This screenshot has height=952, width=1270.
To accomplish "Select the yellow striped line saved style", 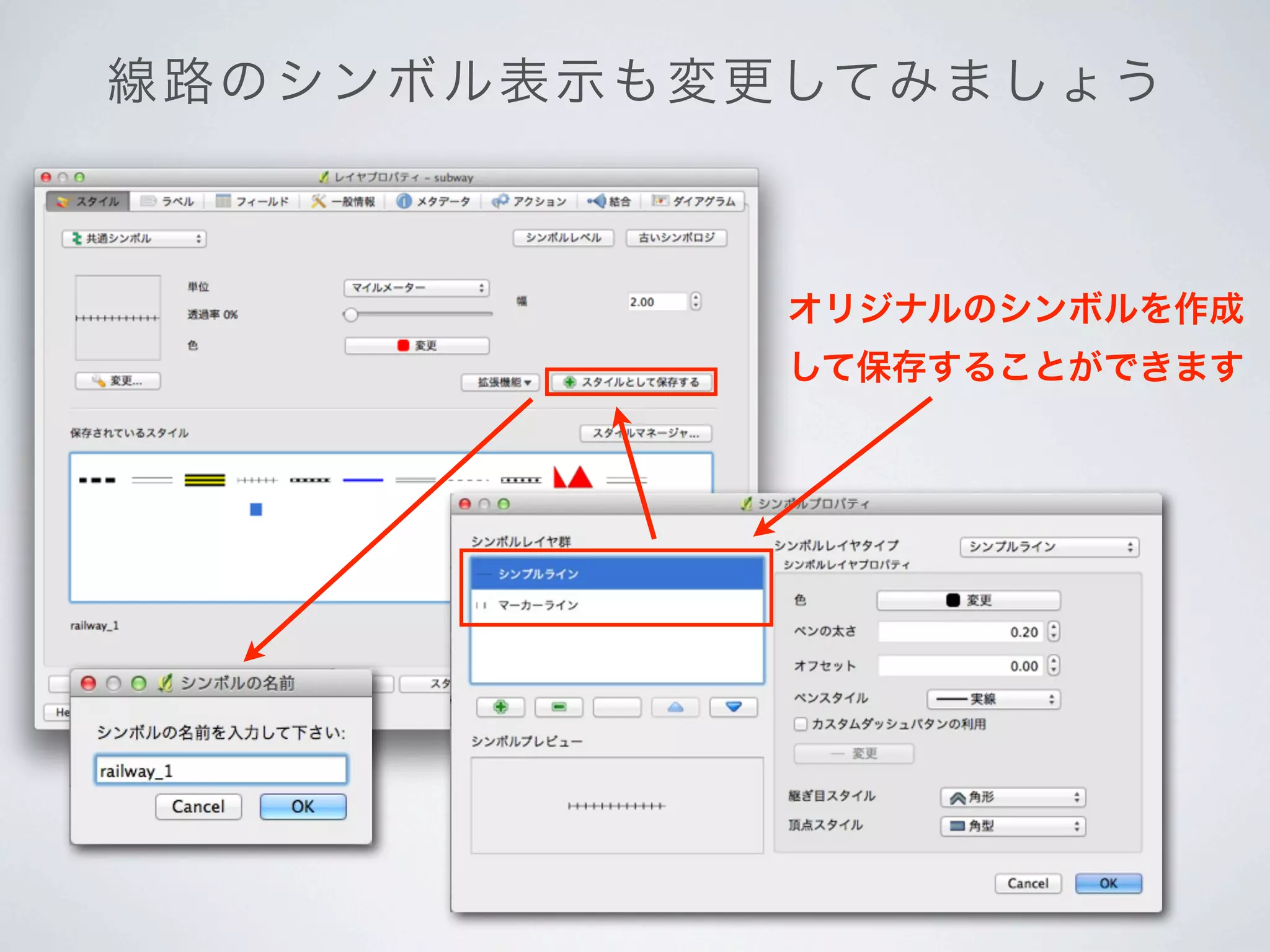I will [x=205, y=480].
